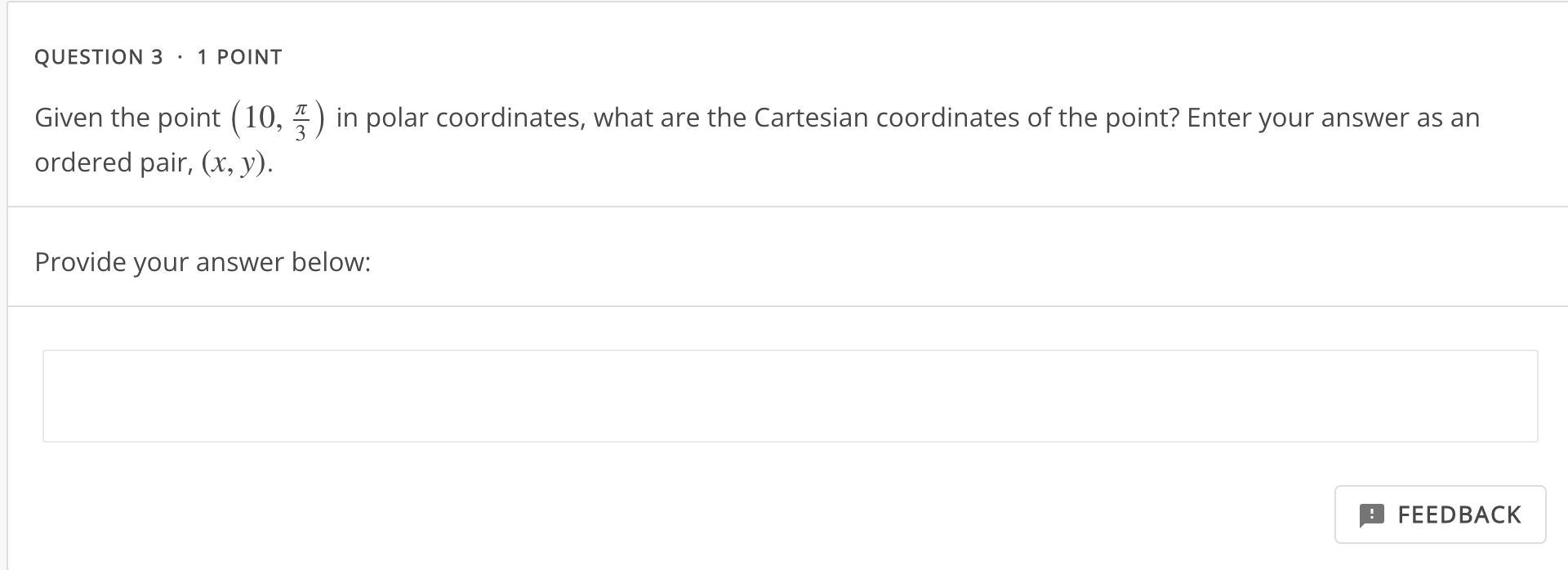
Task: Click the Provide your answer below text
Action: tap(203, 261)
